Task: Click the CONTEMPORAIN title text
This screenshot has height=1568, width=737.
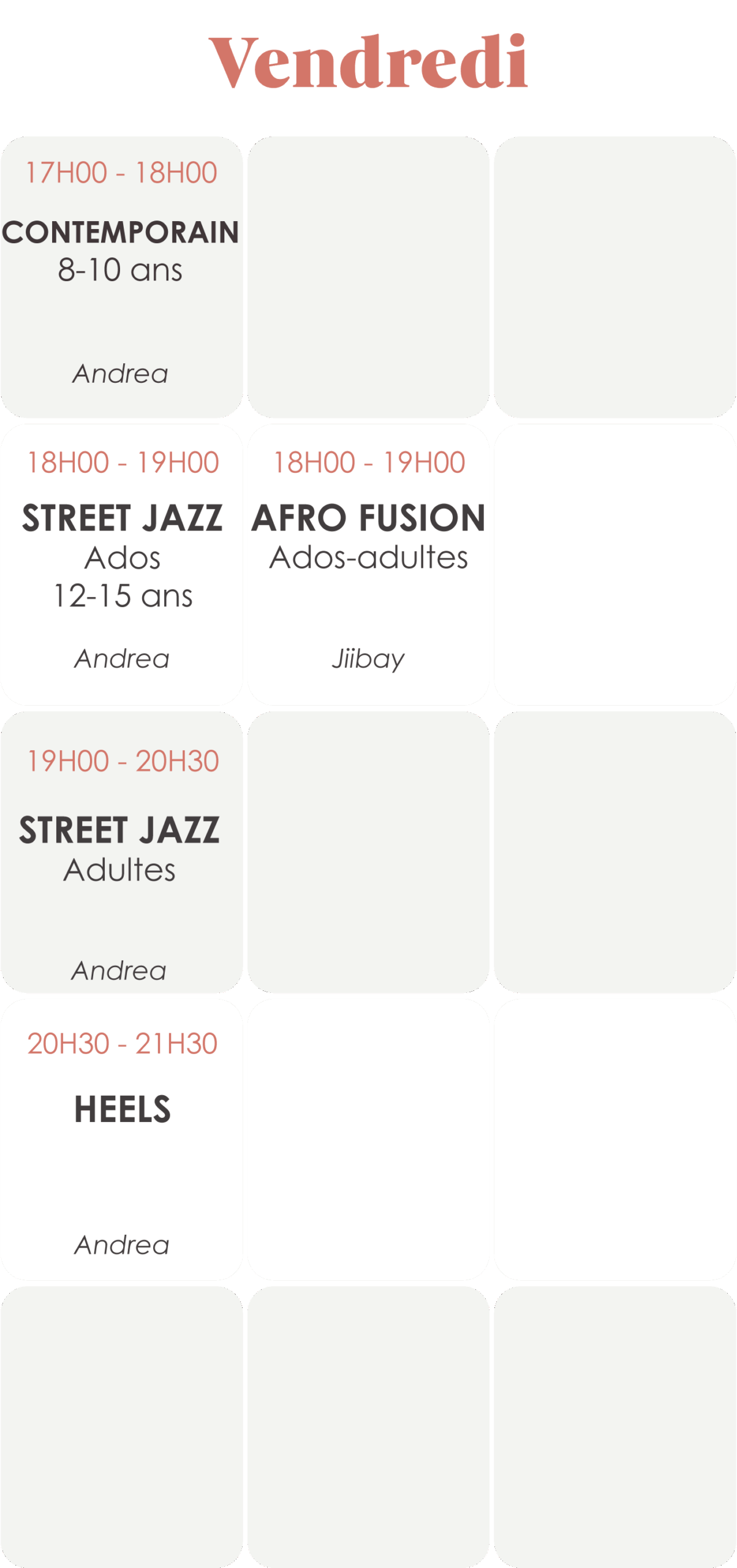Action: [x=121, y=233]
